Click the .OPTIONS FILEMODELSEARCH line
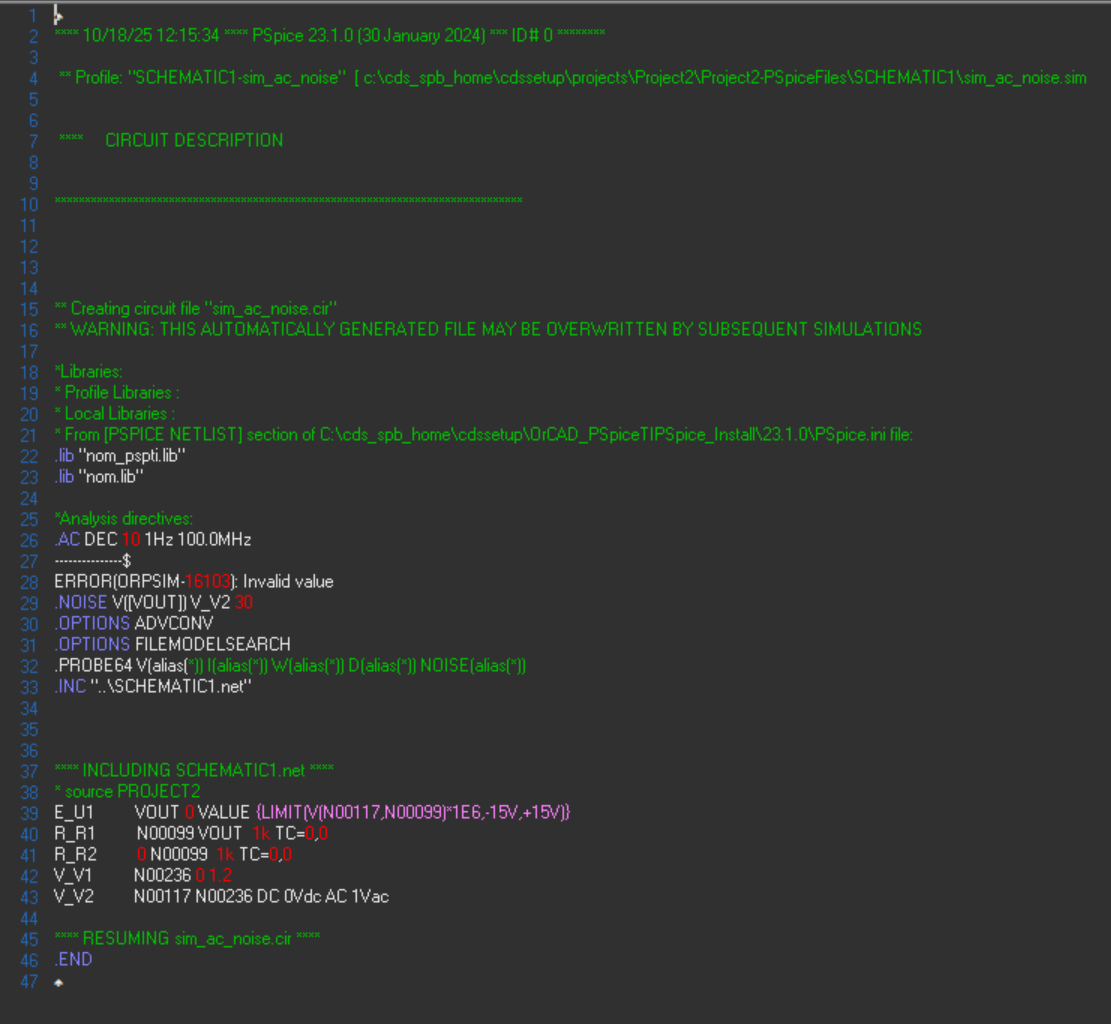This screenshot has width=1111, height=1024. coord(172,645)
